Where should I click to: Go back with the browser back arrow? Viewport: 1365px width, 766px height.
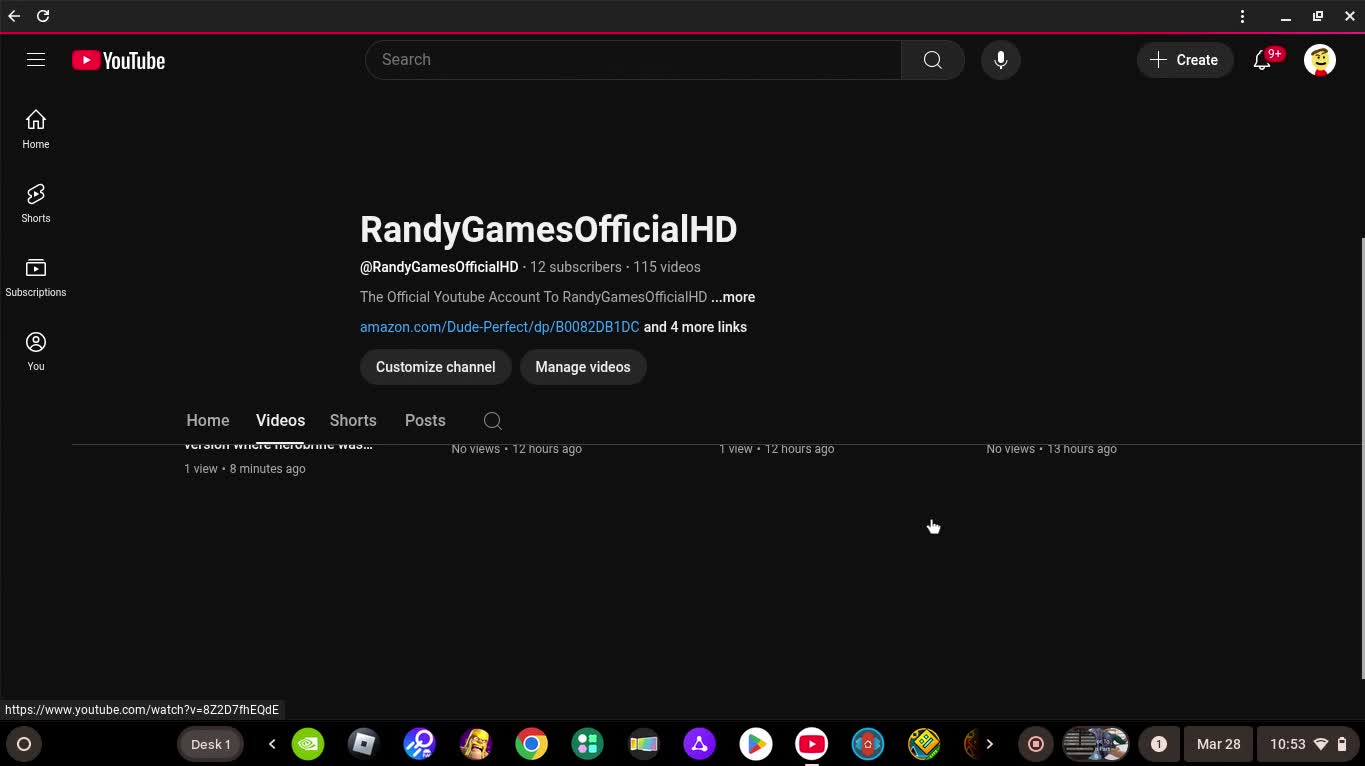click(14, 16)
